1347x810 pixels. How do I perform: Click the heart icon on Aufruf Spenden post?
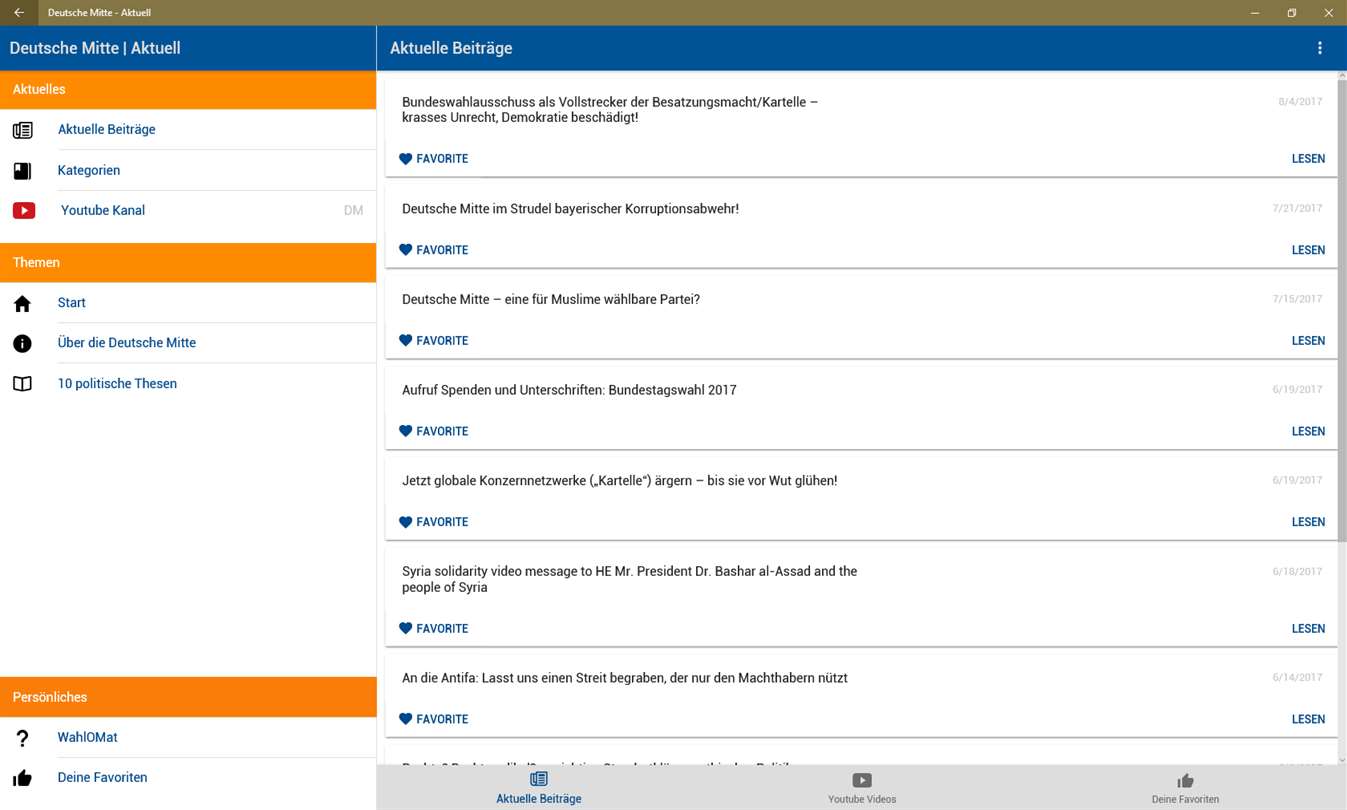click(405, 431)
